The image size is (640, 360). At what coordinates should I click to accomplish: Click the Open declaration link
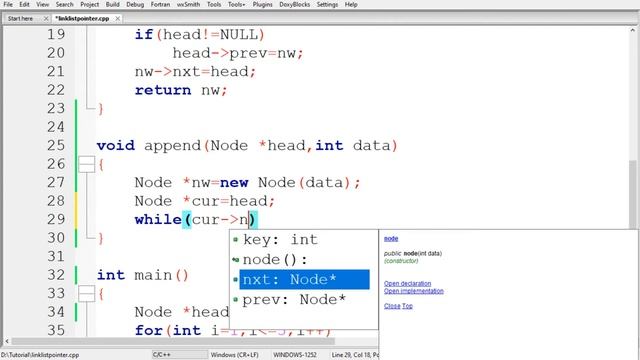(x=407, y=283)
